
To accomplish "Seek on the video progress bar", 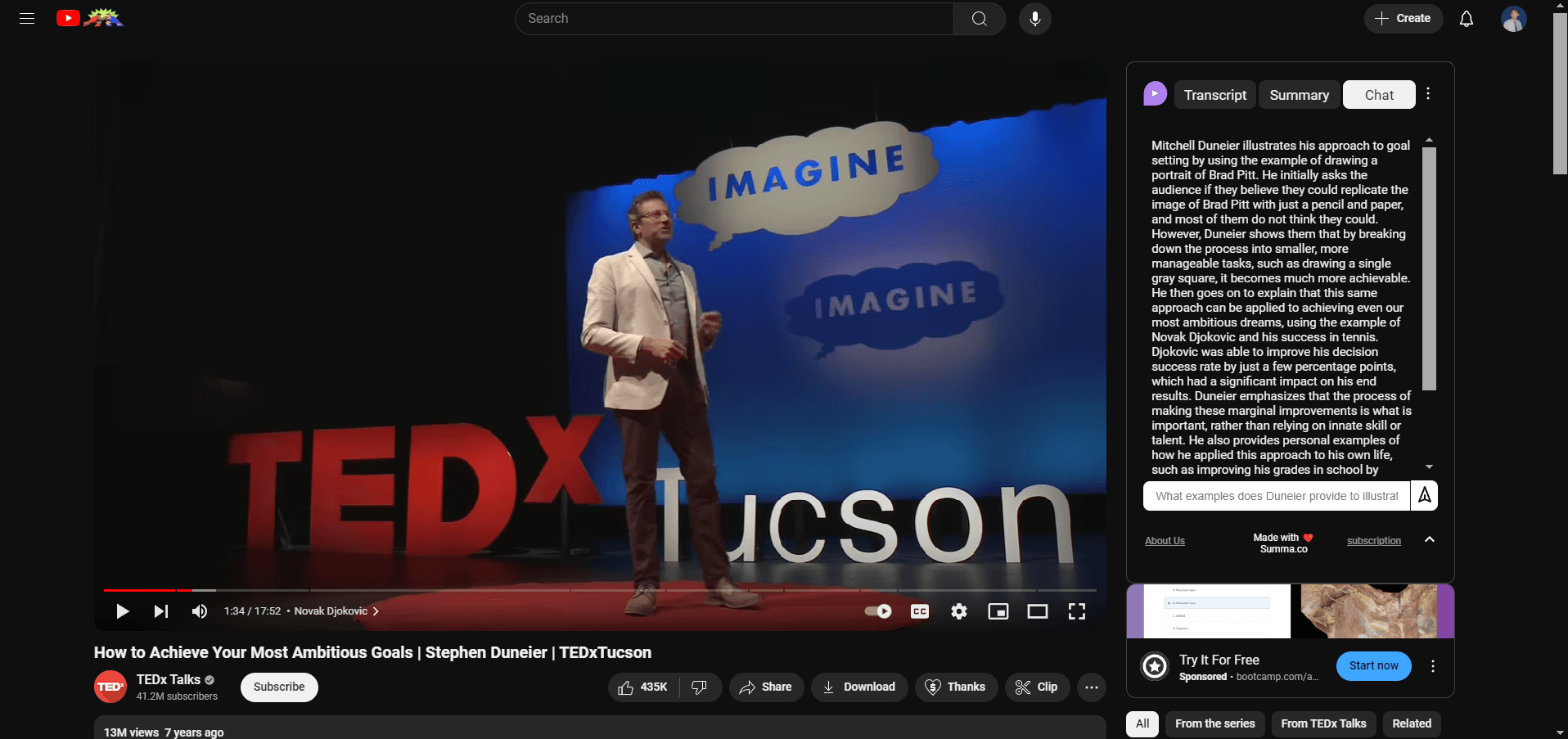I will (x=600, y=590).
